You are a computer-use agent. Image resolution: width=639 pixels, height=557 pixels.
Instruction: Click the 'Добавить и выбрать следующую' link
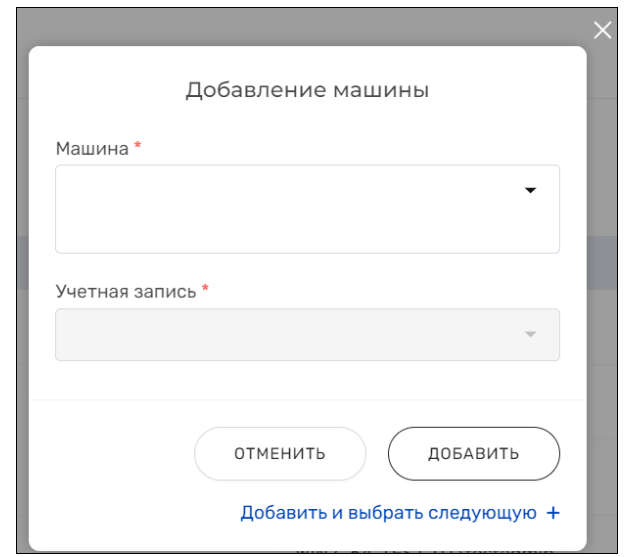pos(389,513)
